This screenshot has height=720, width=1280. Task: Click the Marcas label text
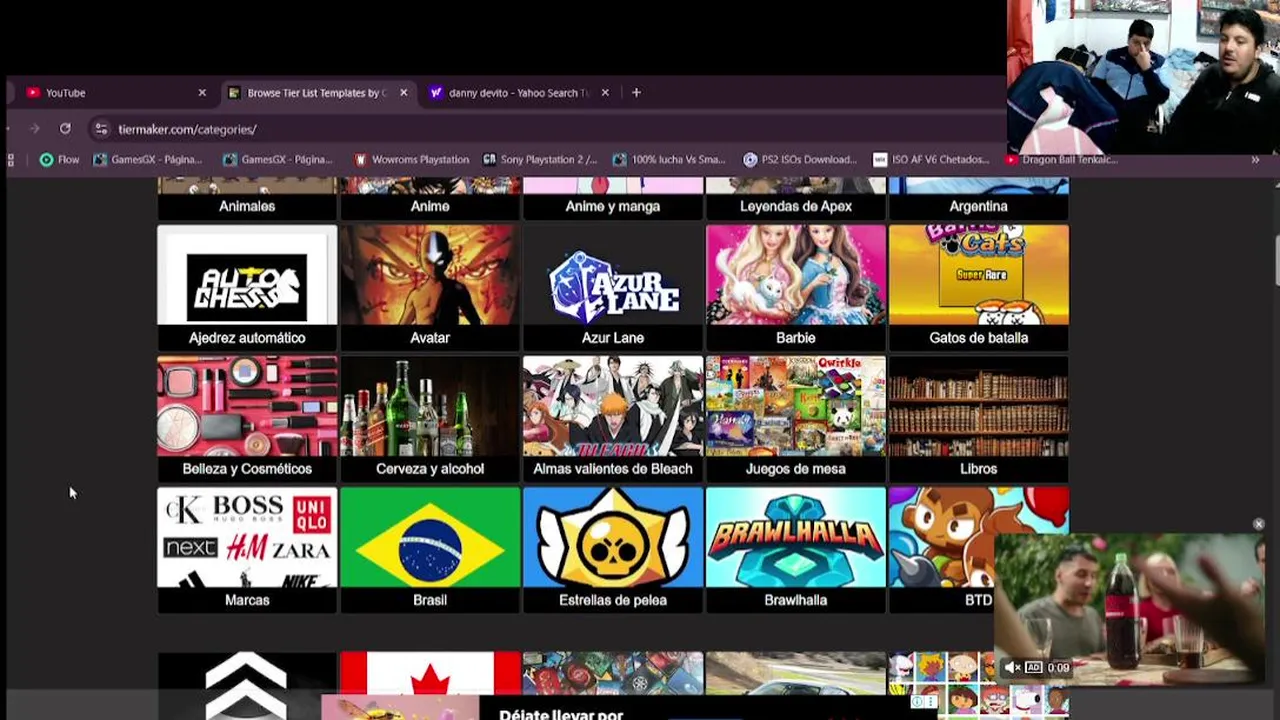(247, 600)
